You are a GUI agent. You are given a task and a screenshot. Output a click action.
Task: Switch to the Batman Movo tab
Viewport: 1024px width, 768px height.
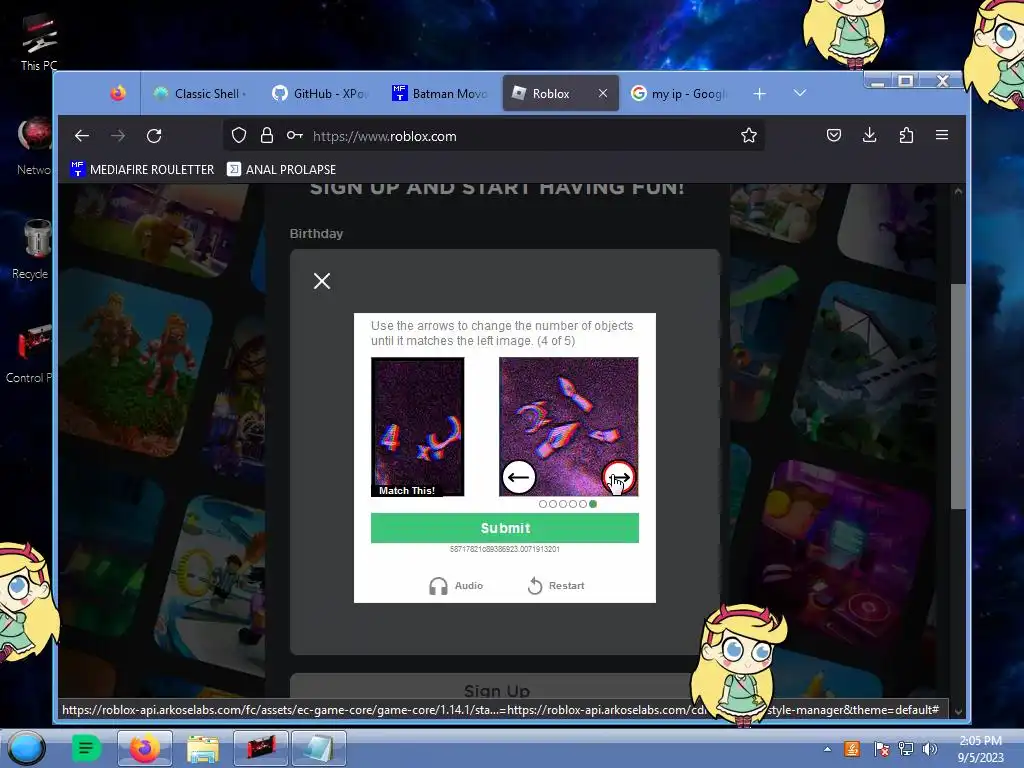point(440,93)
